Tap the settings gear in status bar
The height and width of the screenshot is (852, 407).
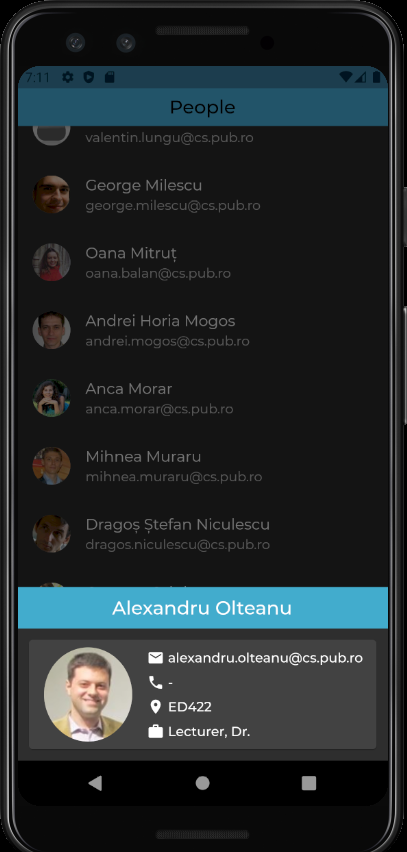pos(67,77)
